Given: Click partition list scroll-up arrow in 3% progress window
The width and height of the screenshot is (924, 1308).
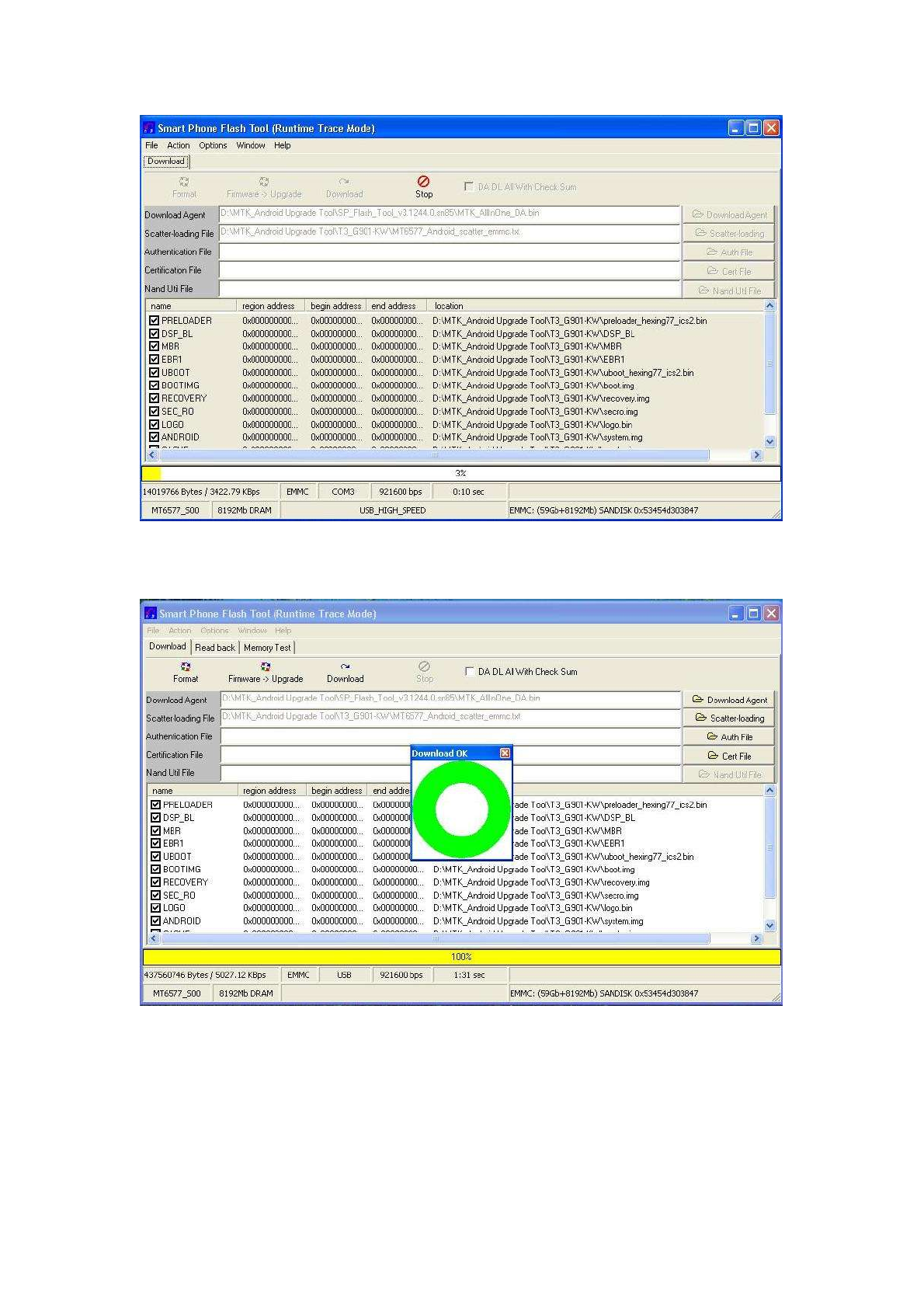Looking at the screenshot, I should coord(769,306).
